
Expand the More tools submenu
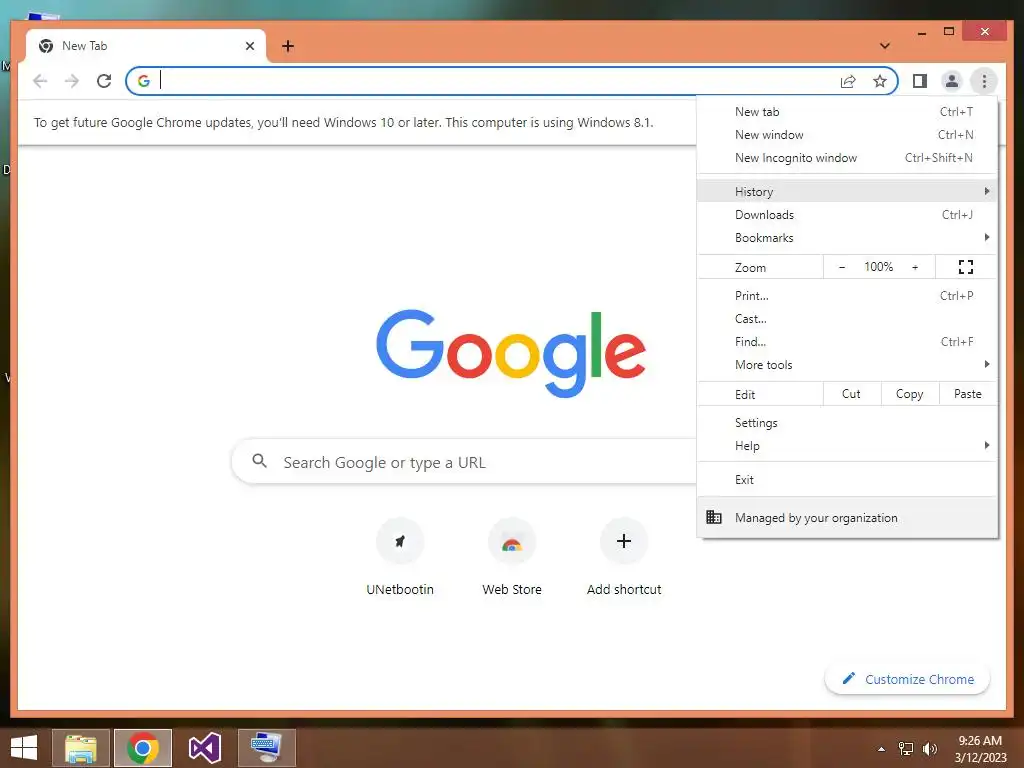pos(847,364)
